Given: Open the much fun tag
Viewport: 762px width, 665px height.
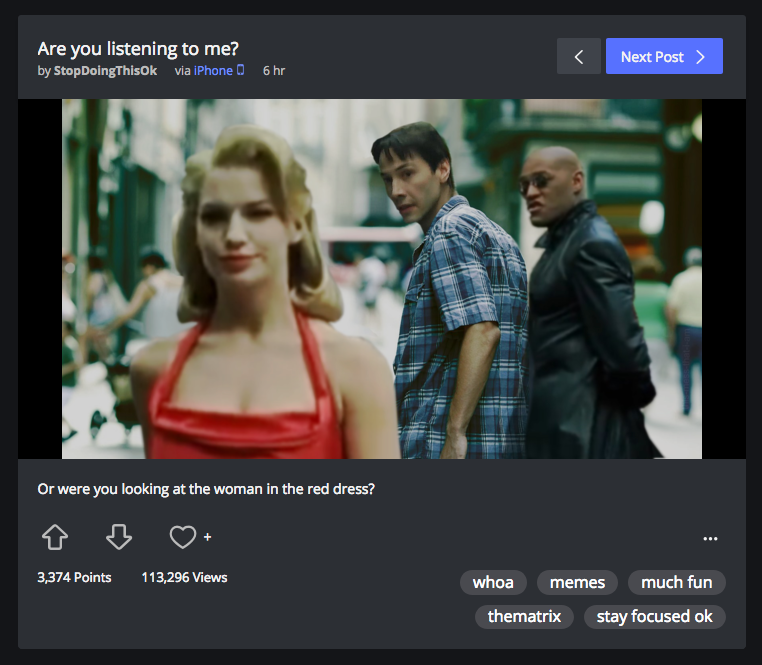Looking at the screenshot, I should 676,582.
